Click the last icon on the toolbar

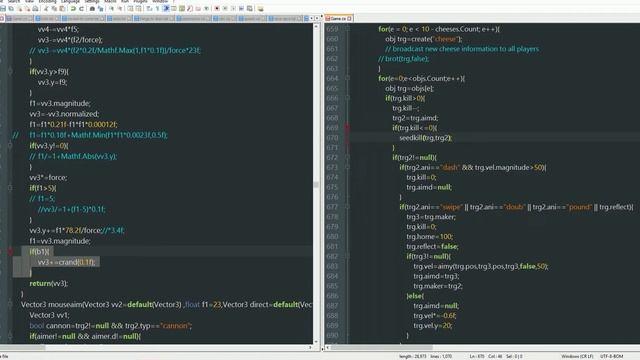pos(260,9)
